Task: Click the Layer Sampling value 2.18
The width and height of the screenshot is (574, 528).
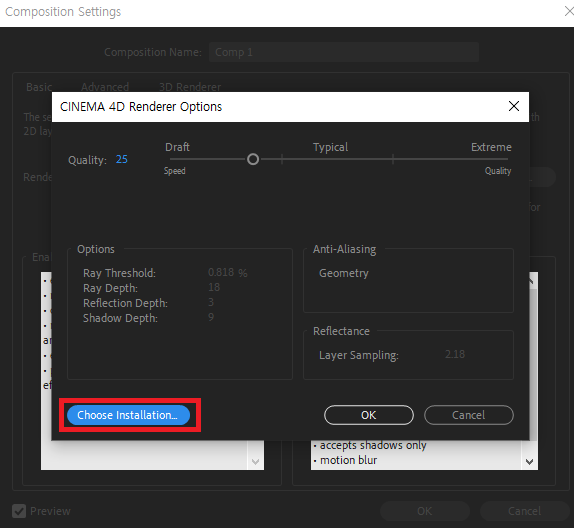Action: click(x=455, y=354)
